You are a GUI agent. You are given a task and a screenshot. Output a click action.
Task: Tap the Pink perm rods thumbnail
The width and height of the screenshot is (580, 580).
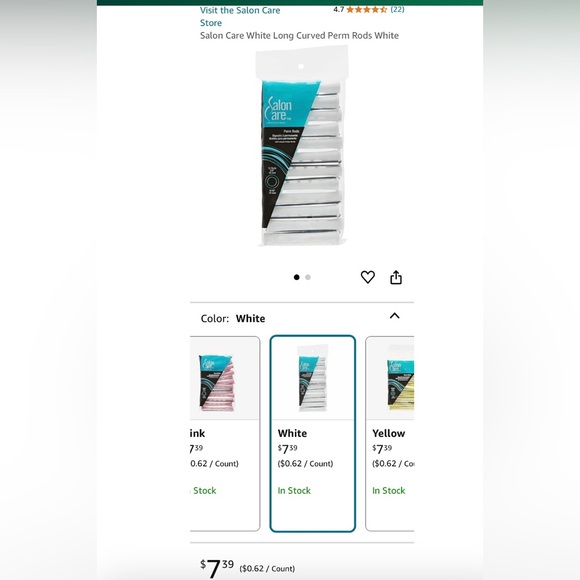click(217, 383)
